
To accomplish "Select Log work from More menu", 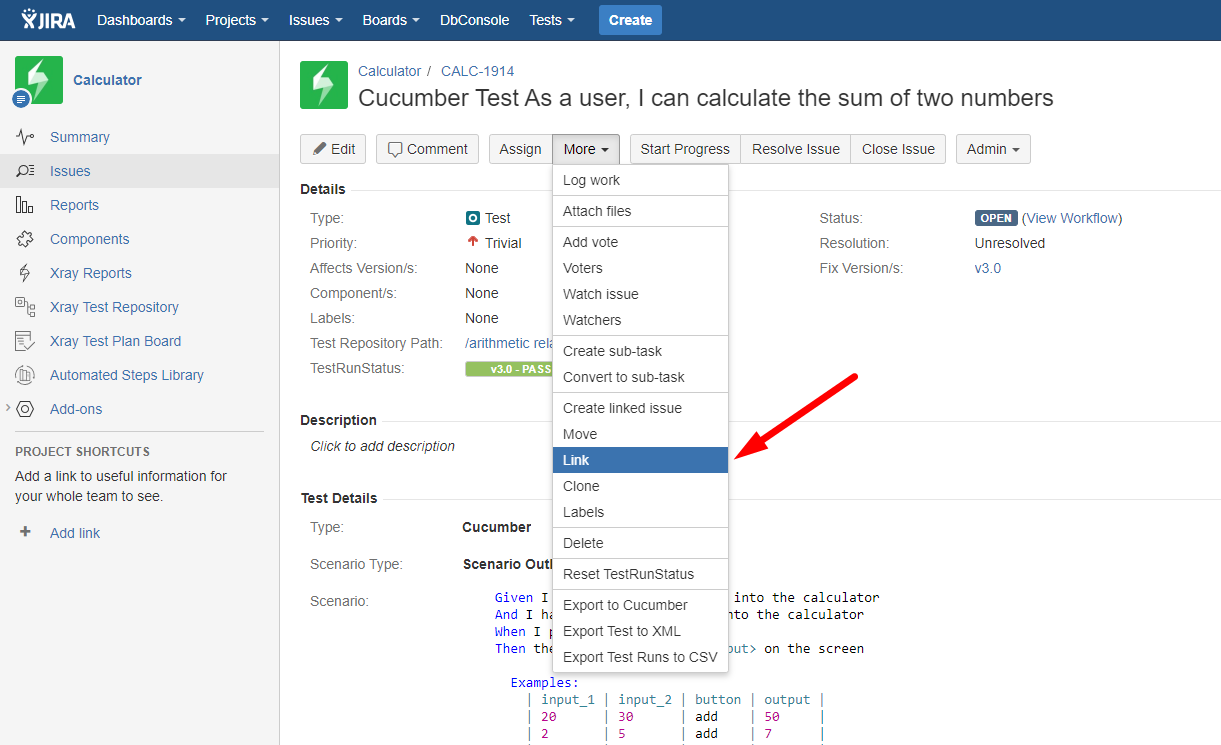I will [x=641, y=180].
